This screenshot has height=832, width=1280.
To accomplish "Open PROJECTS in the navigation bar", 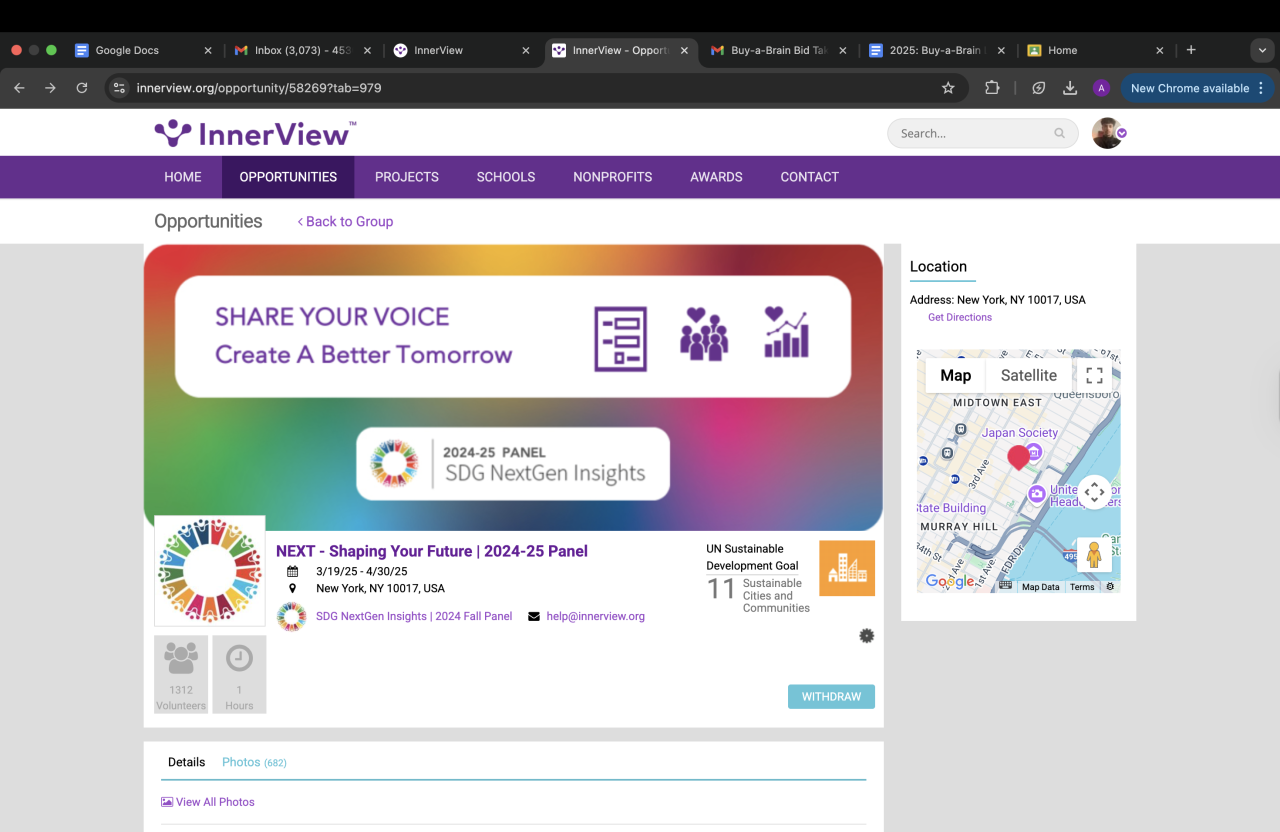I will (407, 177).
